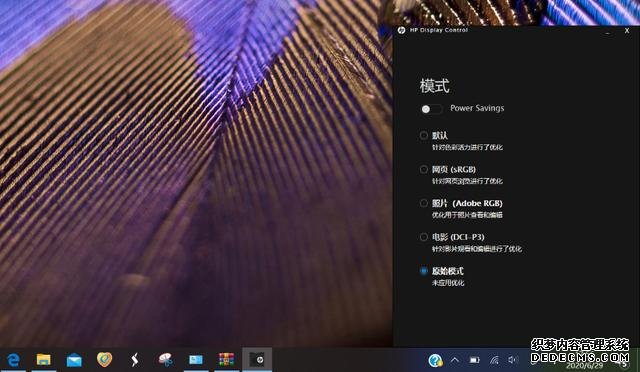
Task: Select the 原始模式 radio button
Action: click(424, 271)
